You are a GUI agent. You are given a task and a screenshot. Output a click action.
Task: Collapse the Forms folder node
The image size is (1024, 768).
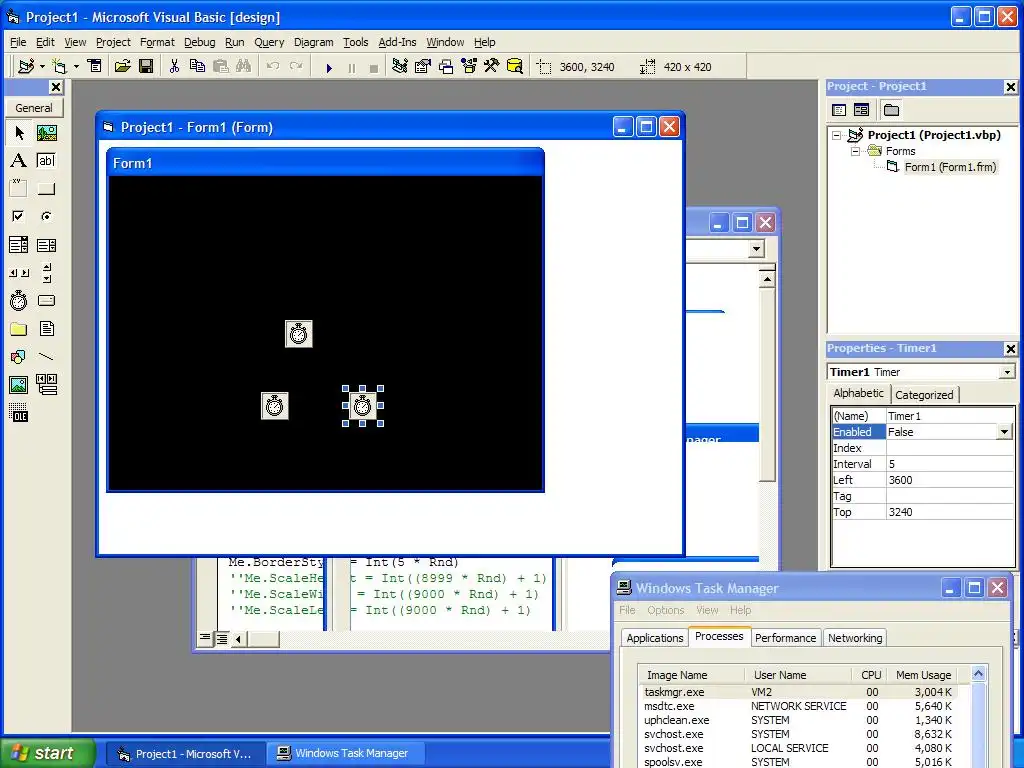pos(856,152)
